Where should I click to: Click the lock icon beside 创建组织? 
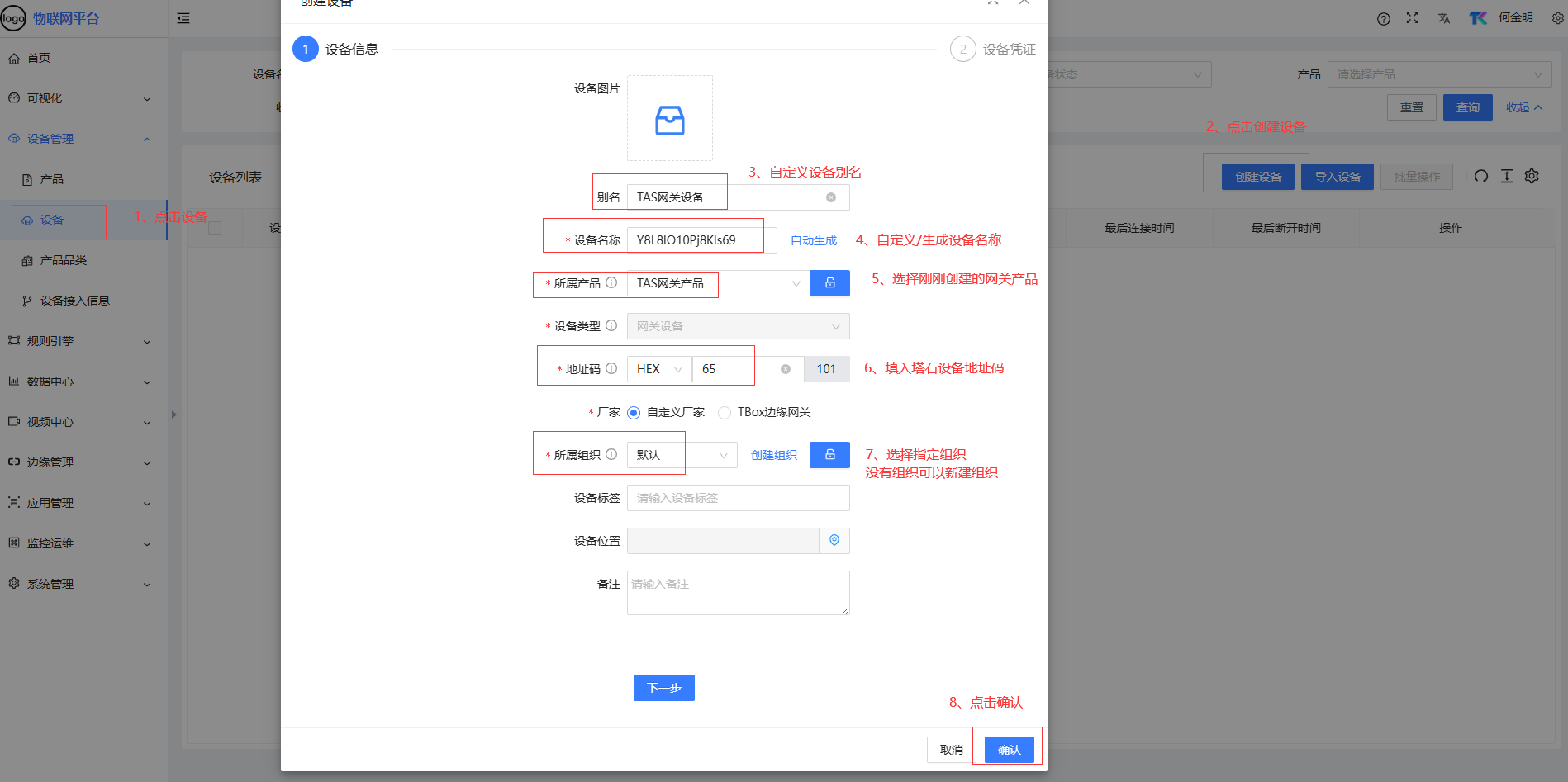[829, 455]
